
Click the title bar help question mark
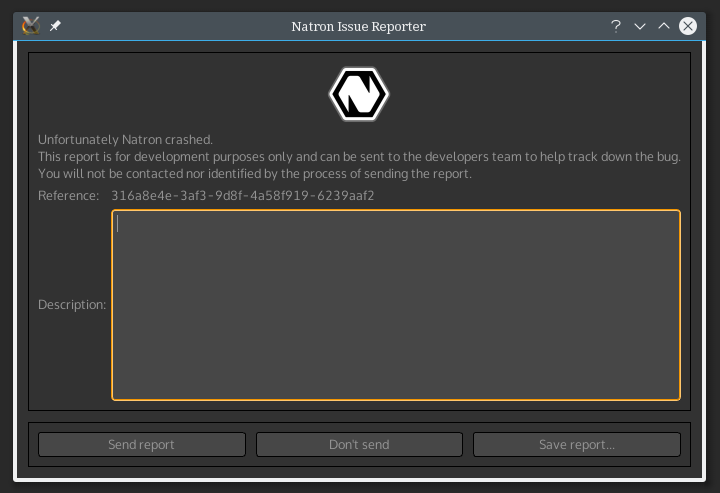tap(616, 26)
